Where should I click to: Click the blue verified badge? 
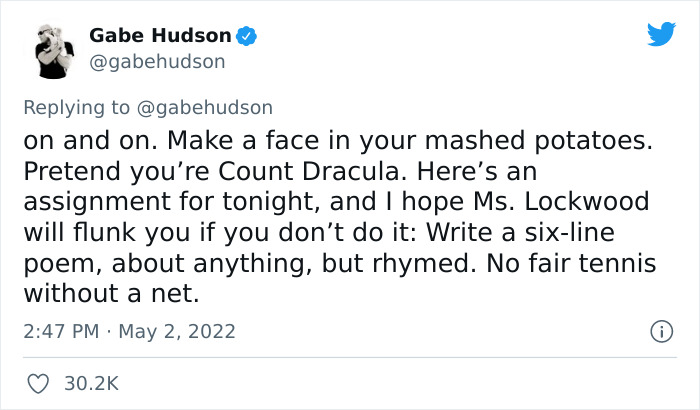pyautogui.click(x=247, y=37)
